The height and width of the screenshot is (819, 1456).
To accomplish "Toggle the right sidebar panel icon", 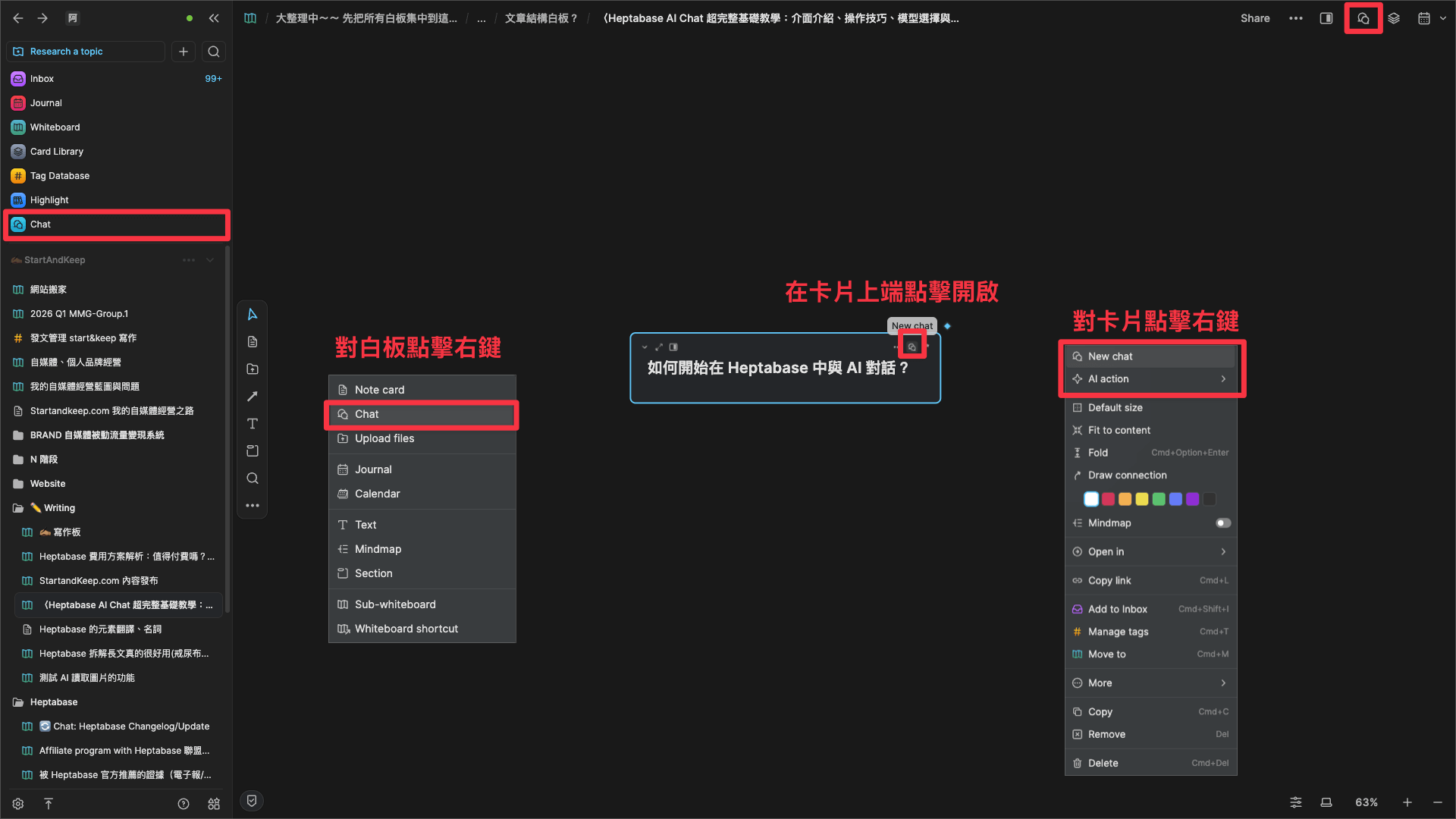I will click(1326, 18).
